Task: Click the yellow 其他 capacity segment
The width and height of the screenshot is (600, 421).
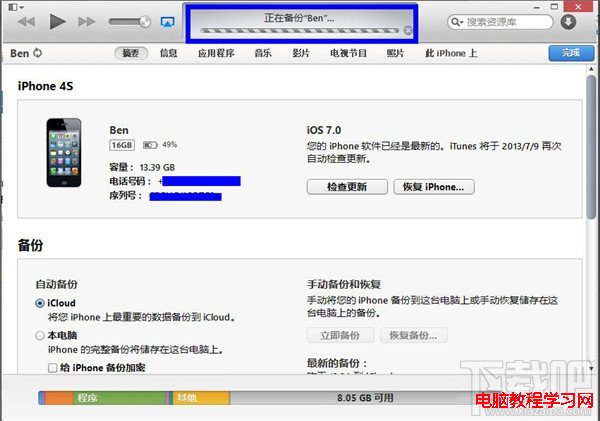Action: coord(201,398)
